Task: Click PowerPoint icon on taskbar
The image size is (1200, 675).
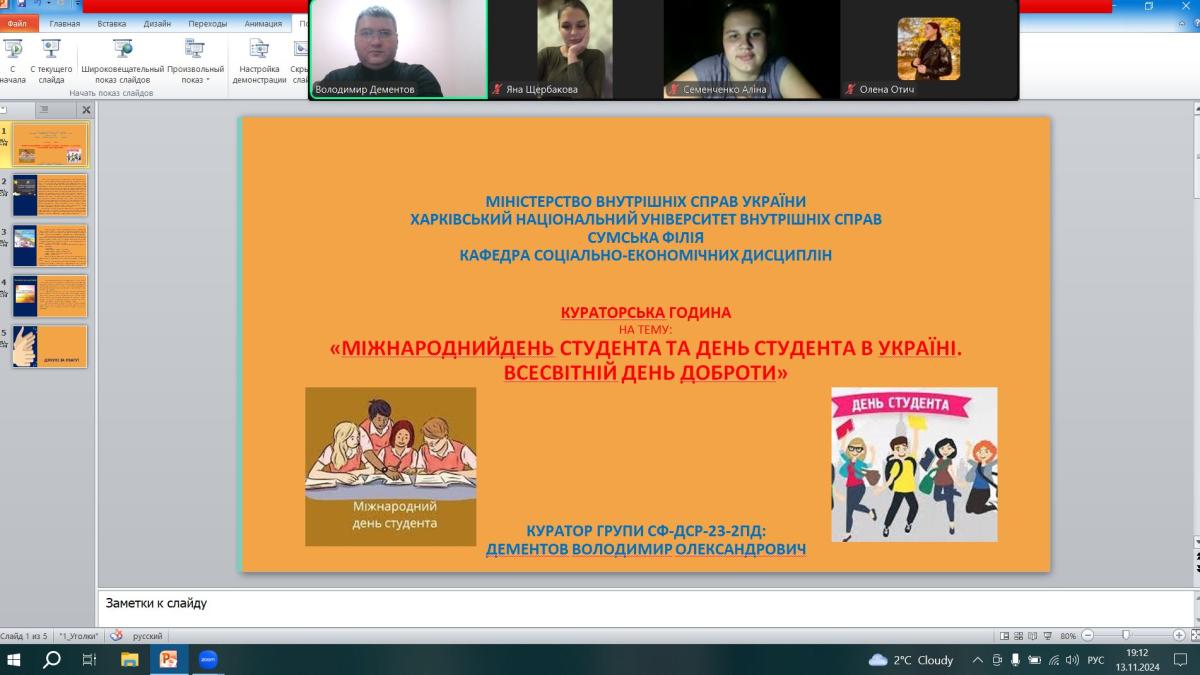Action: coord(168,660)
